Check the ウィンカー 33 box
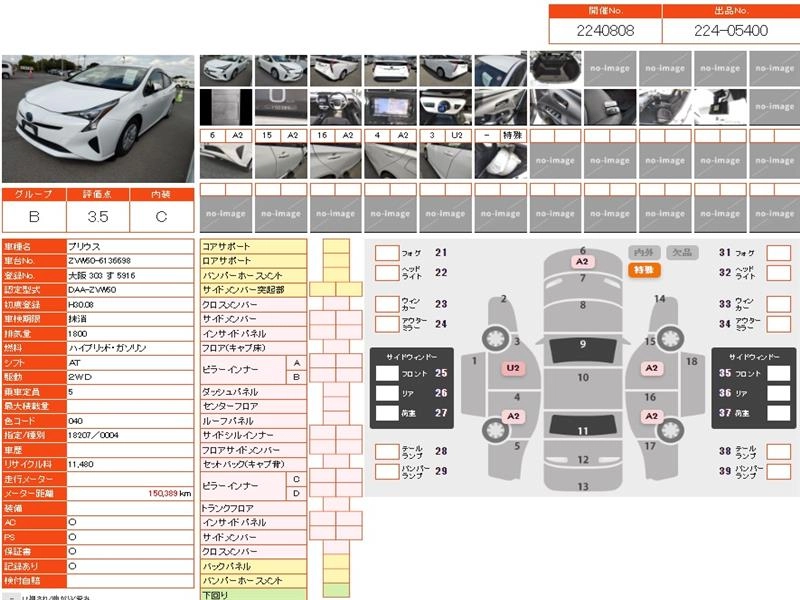 point(779,304)
